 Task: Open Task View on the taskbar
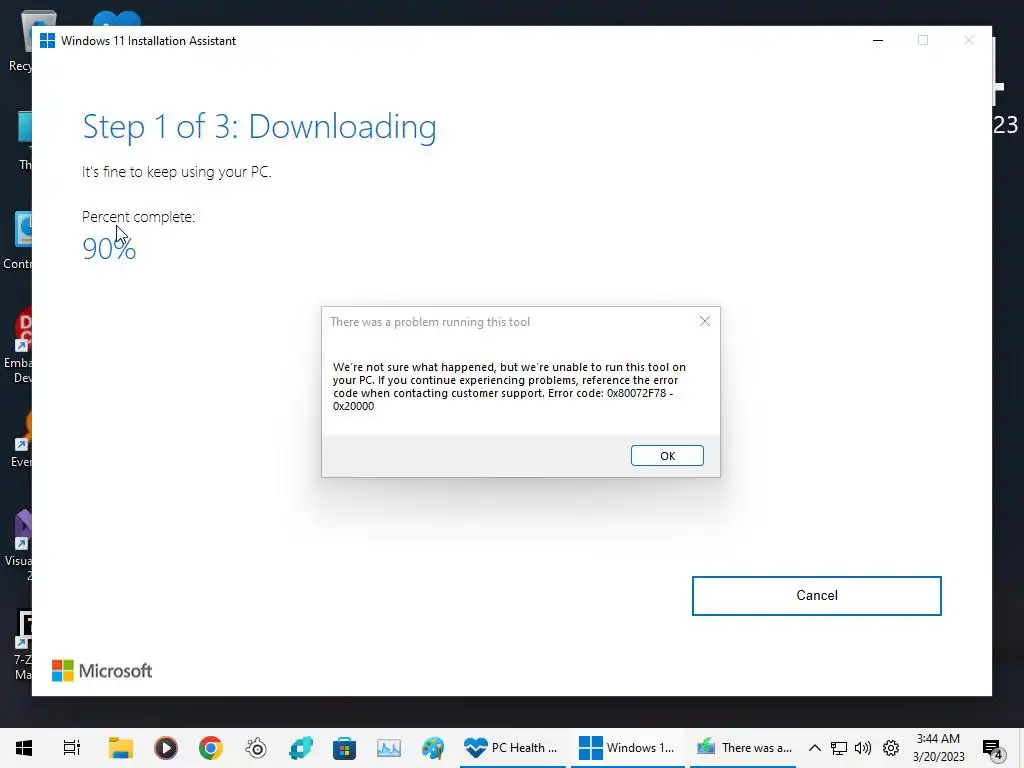tap(72, 748)
